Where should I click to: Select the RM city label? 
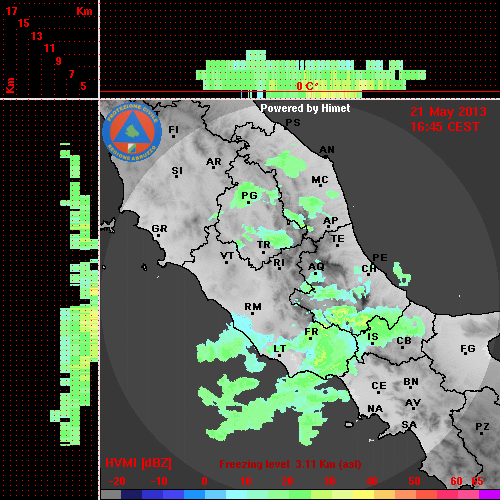tap(253, 306)
